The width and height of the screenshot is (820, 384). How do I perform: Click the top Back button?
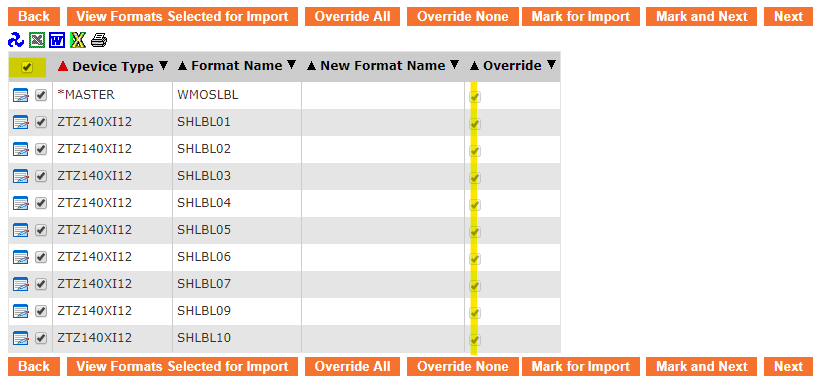tap(34, 17)
